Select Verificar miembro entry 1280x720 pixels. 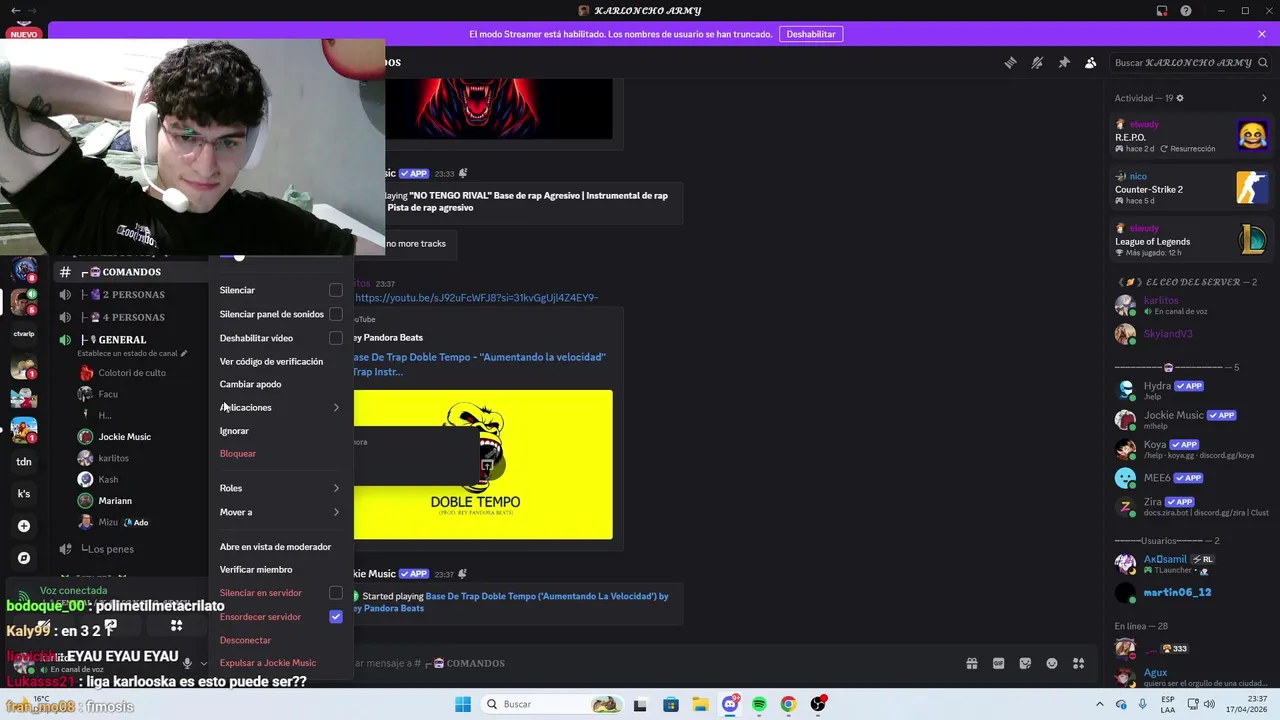pos(280,570)
